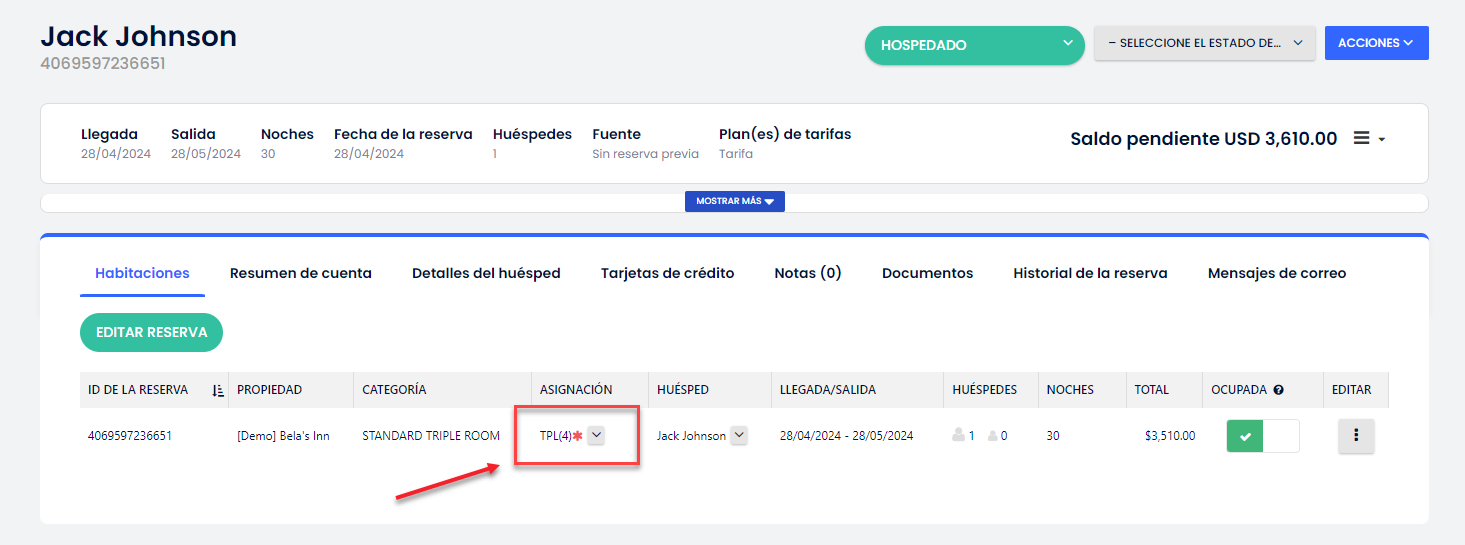This screenshot has height=545, width=1465.
Task: Open the Seleccione el estado dropdown
Action: pos(1204,43)
